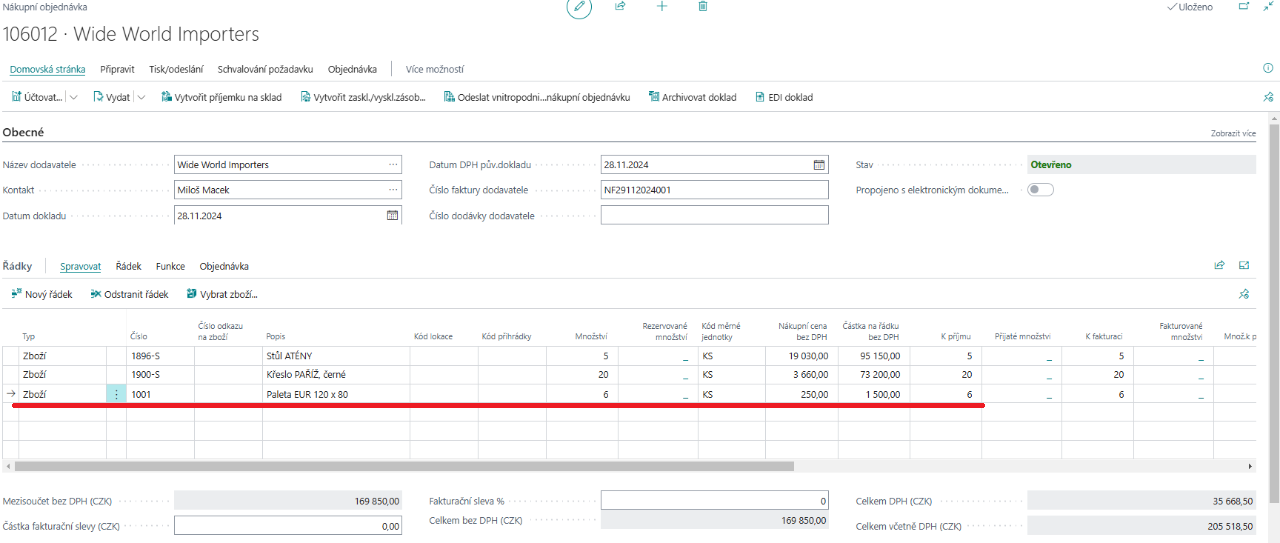Open document in new window icon
Viewport: 1280px width, 543px height.
(x=1244, y=7)
